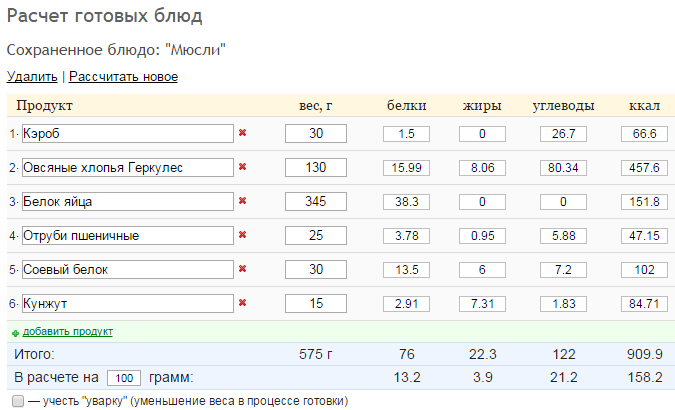Click Кунжут product name field
The height and width of the screenshot is (410, 675).
128,304
